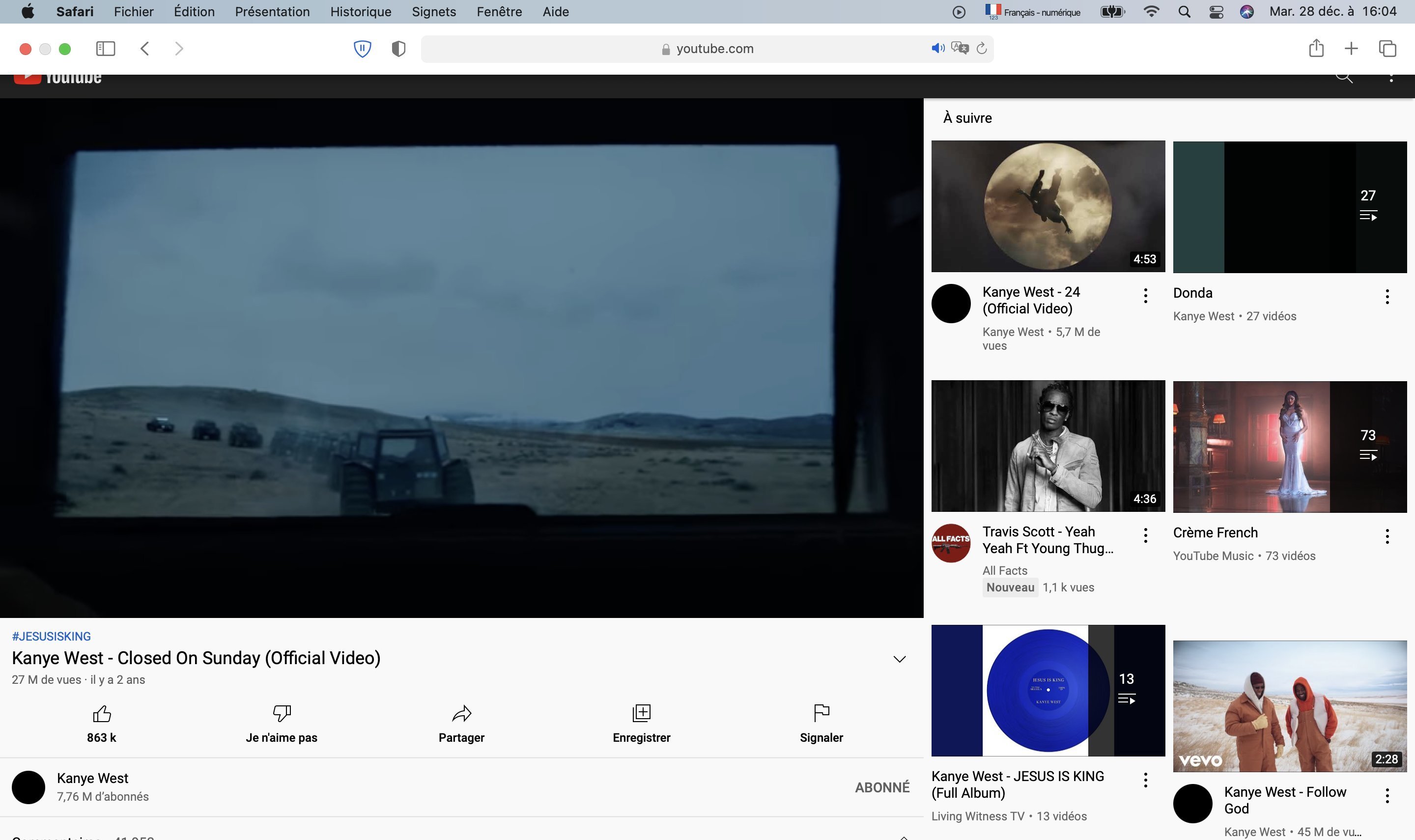Open options for Travis Scott Yeah Yeah video
The height and width of the screenshot is (840, 1415).
click(1146, 535)
